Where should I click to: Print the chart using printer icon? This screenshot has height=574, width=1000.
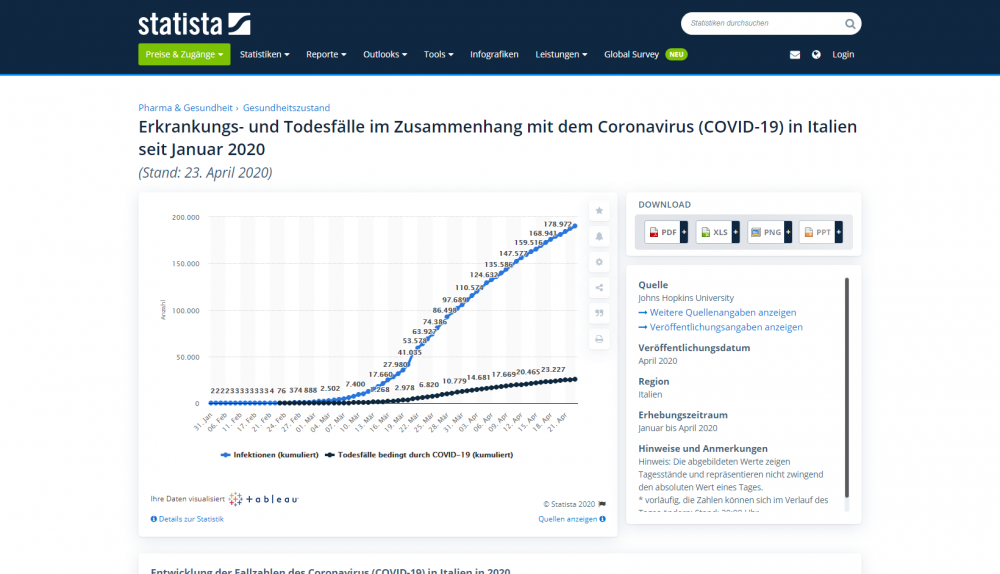[x=599, y=339]
